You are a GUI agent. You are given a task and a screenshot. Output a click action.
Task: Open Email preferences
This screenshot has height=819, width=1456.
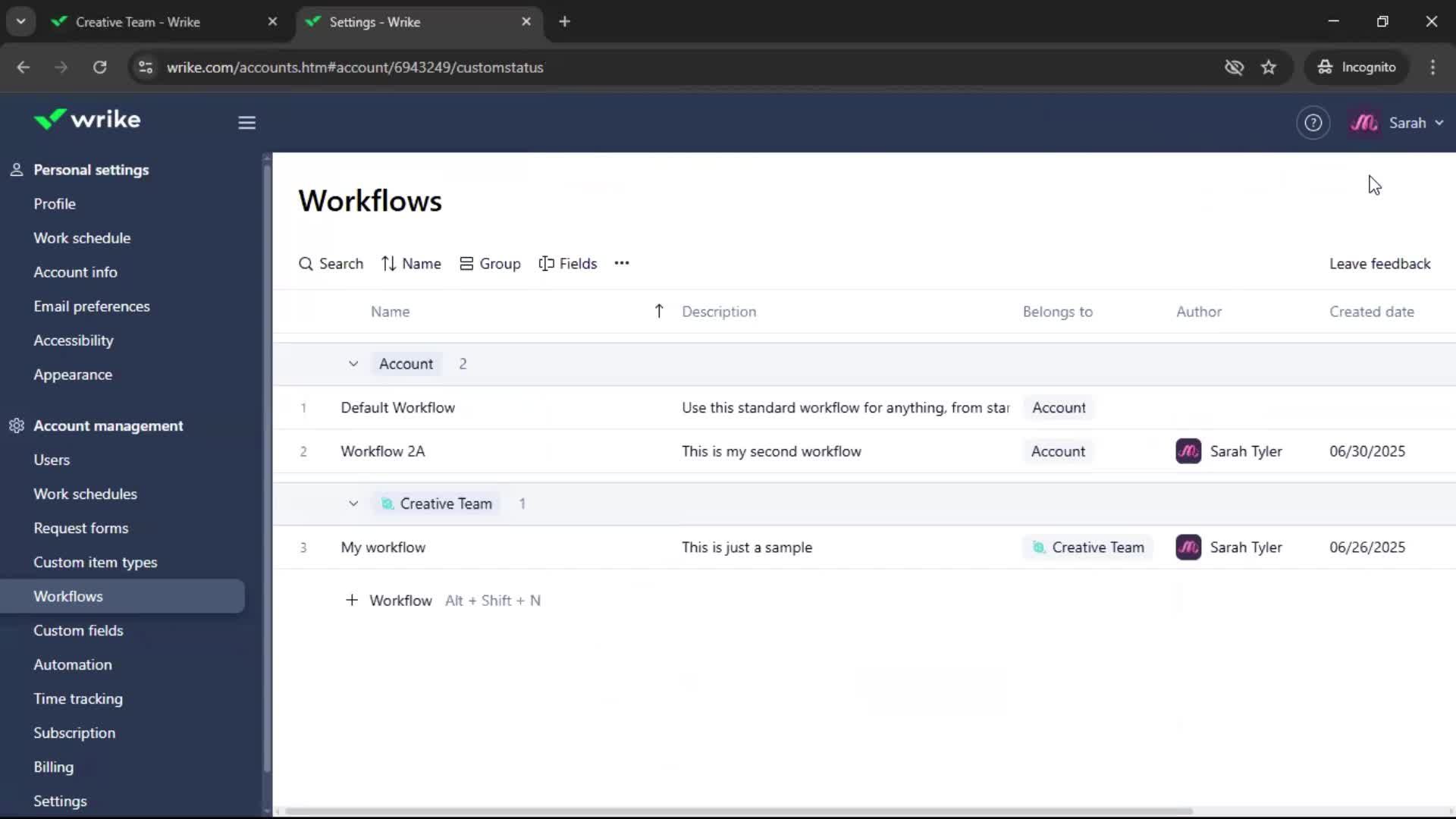point(92,306)
